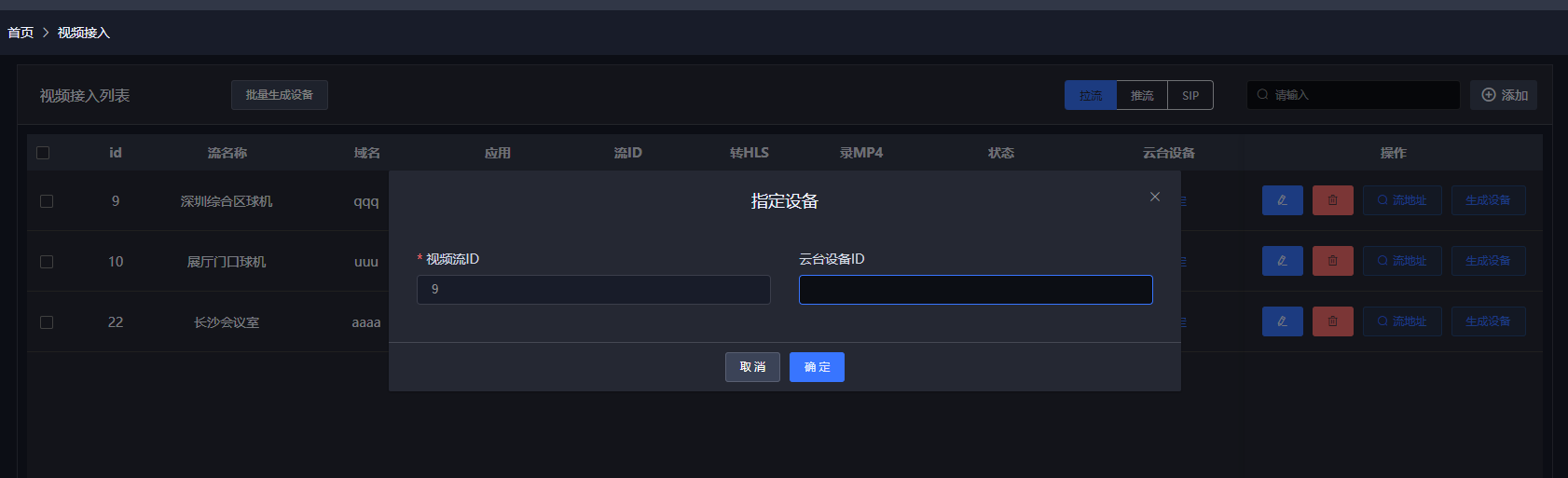The width and height of the screenshot is (1568, 478).
Task: Click the 视频接入列表 heading
Action: point(85,96)
